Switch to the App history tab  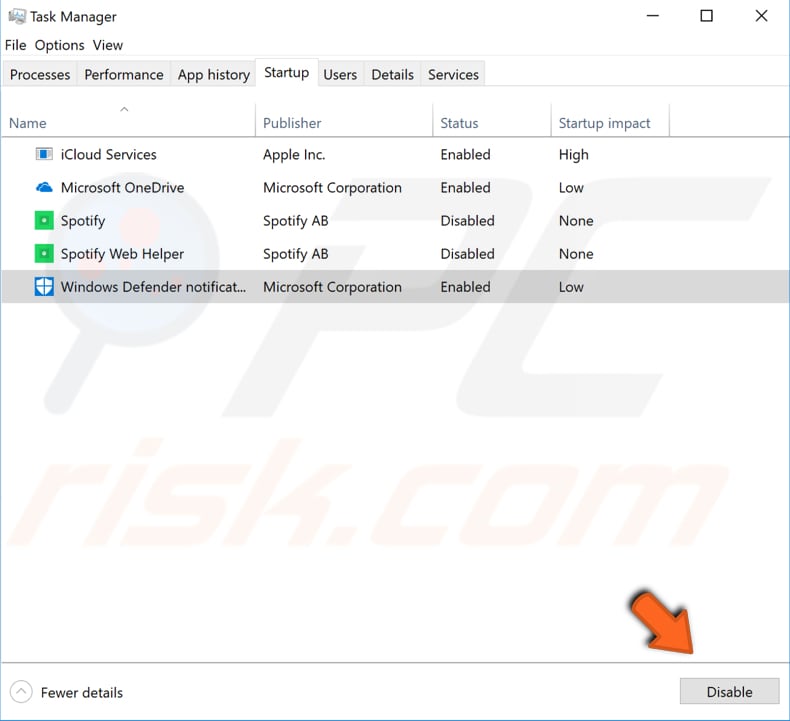[214, 75]
